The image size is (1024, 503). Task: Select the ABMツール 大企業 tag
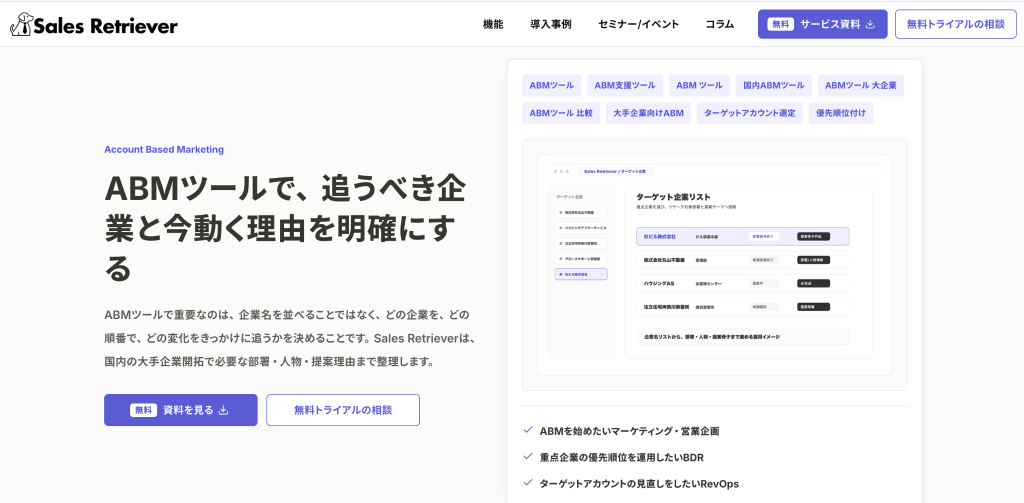[x=861, y=86]
